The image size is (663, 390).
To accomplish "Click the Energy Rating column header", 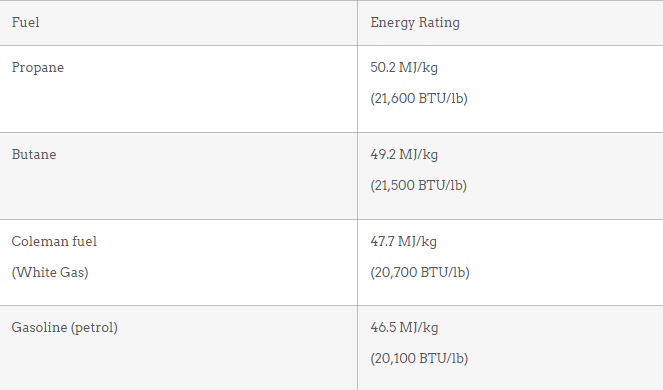I will click(415, 22).
